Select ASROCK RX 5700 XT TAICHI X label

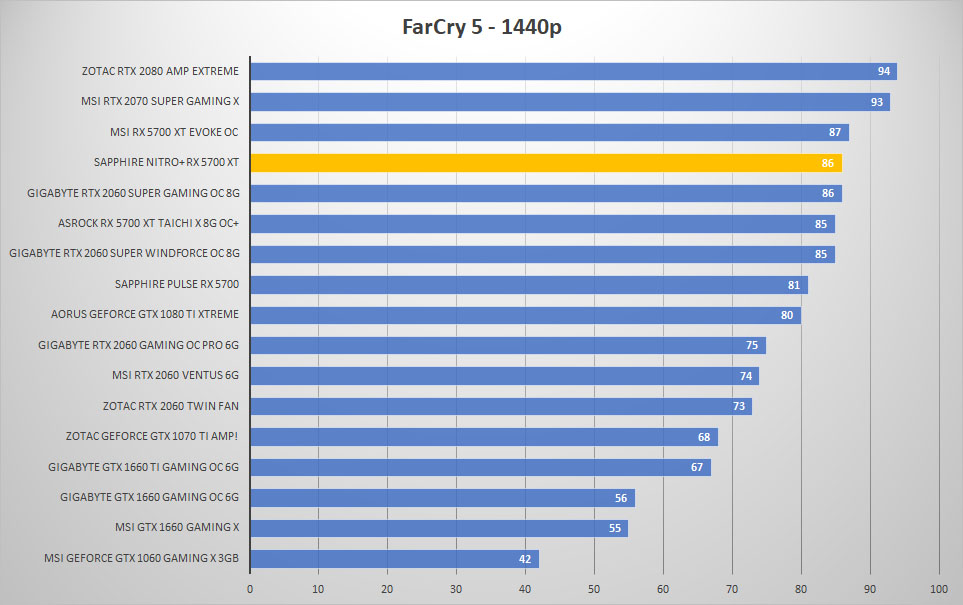(x=148, y=223)
